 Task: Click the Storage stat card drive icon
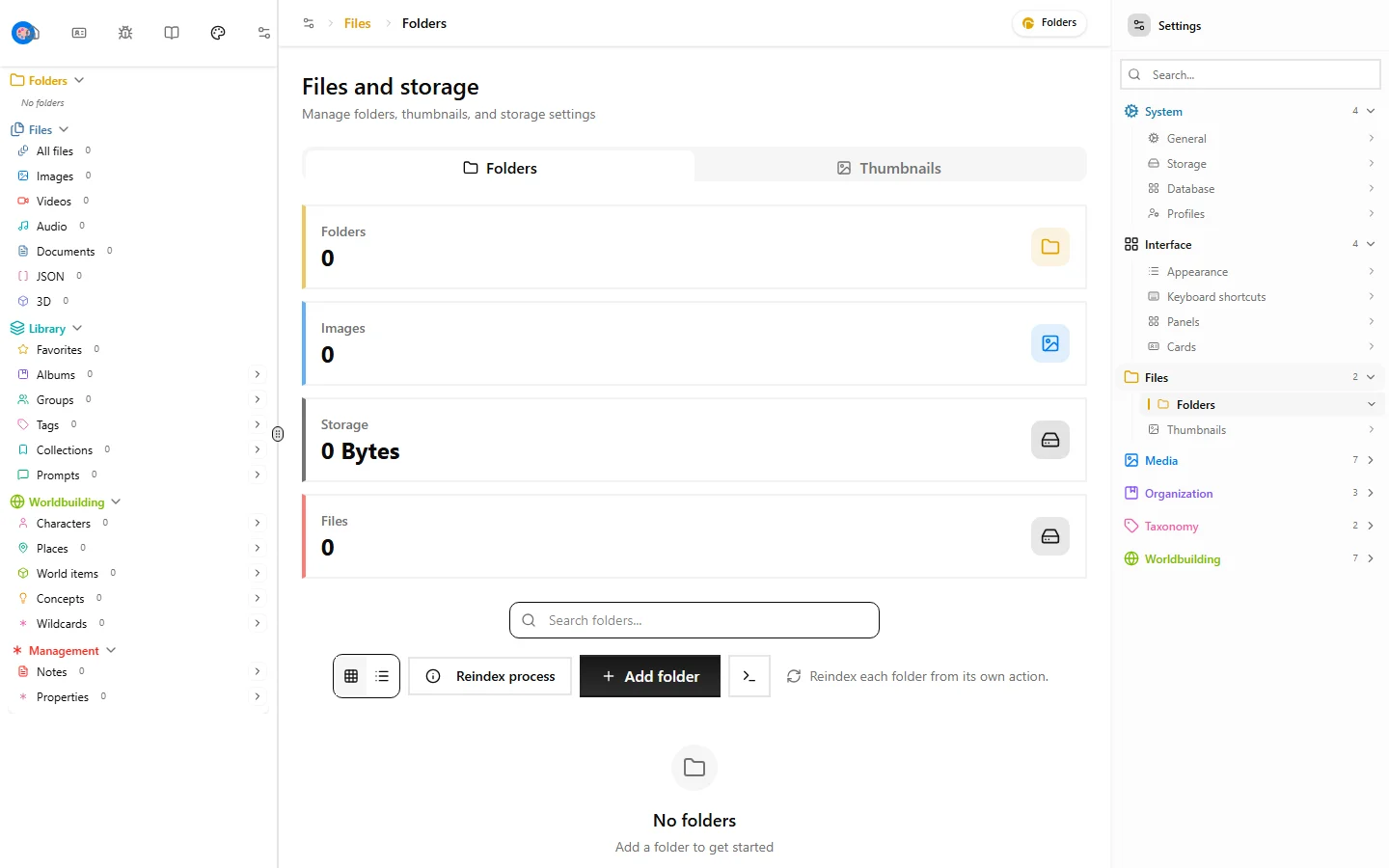point(1050,440)
